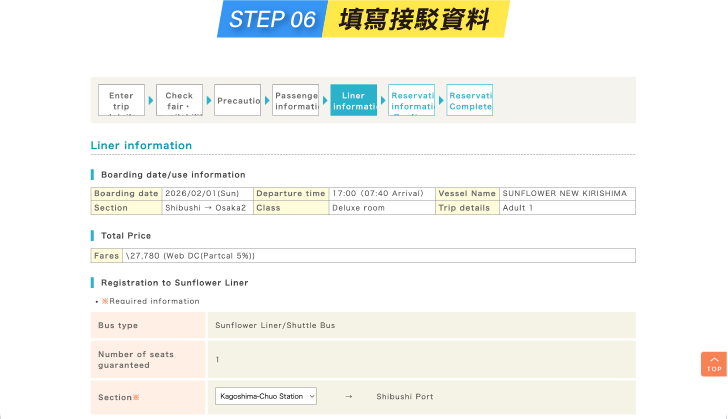Screen dimensions: 728x419
Task: Open the Kagoshima-Chuo Station section dropdown
Action: tap(266, 396)
